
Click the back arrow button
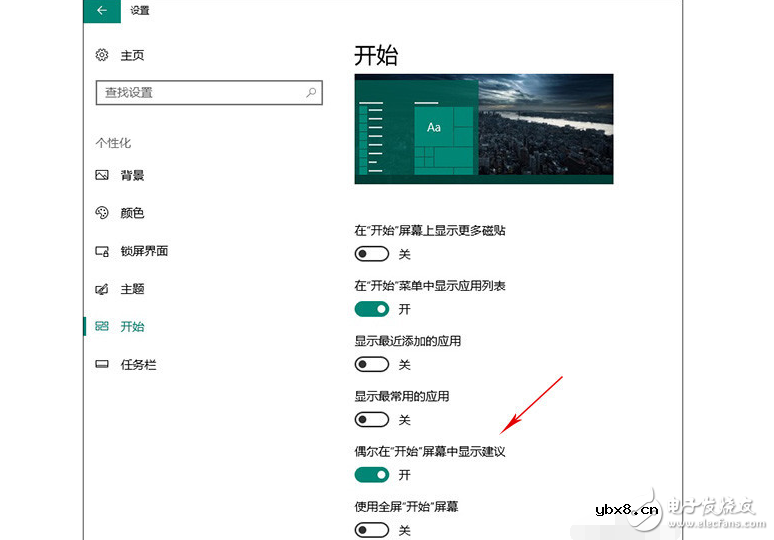point(102,10)
